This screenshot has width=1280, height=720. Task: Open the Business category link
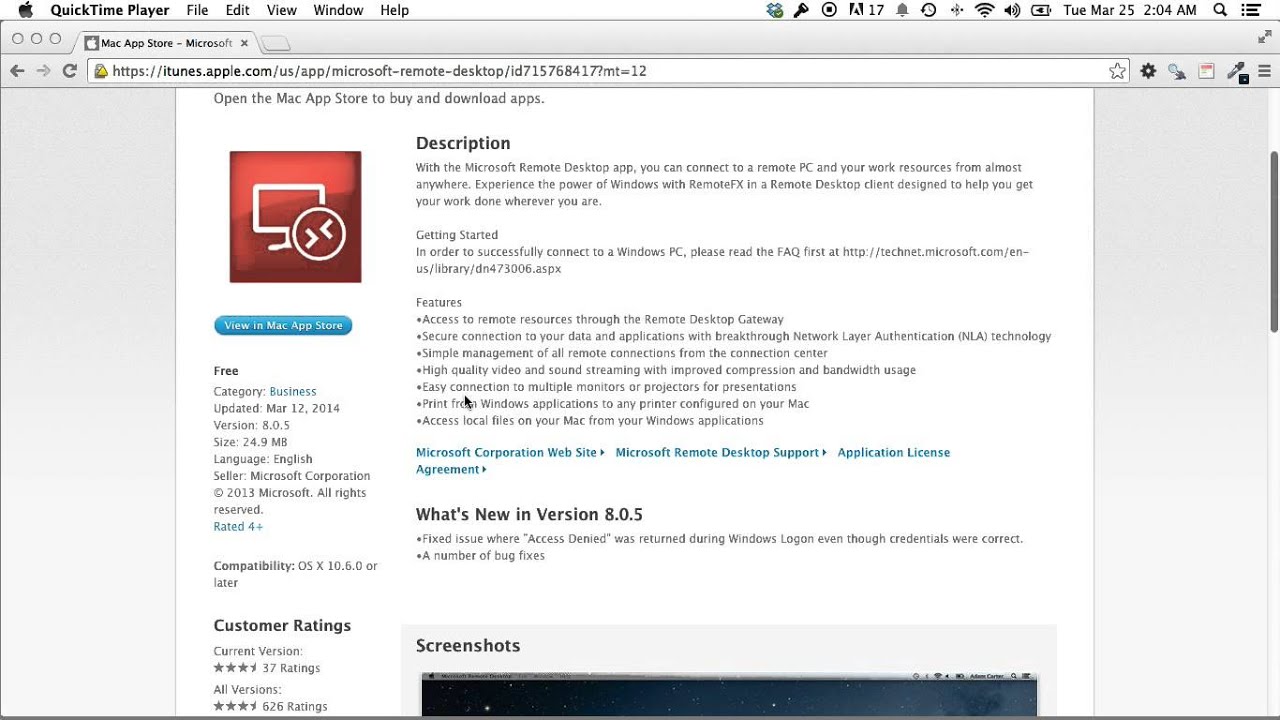[293, 392]
